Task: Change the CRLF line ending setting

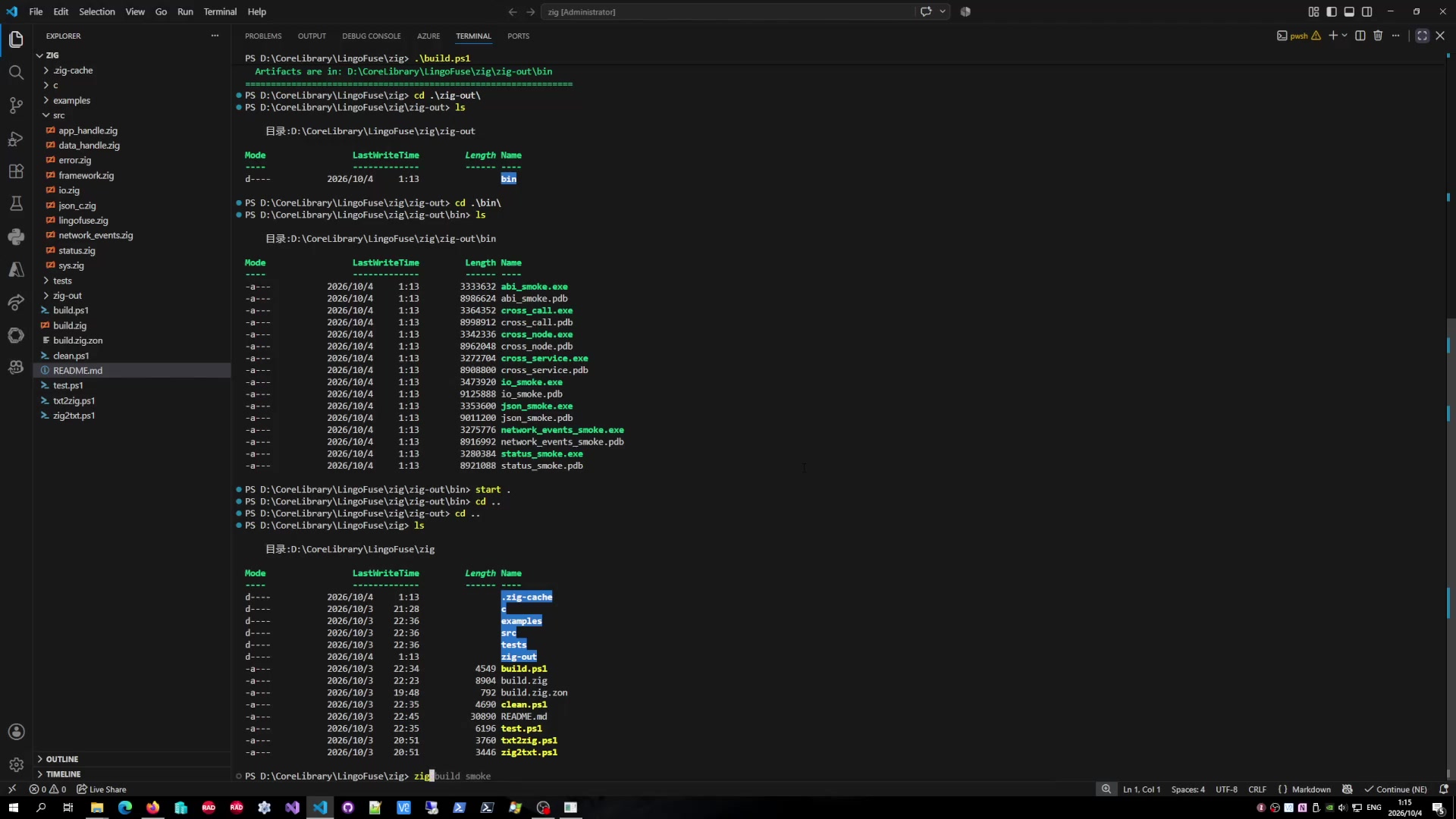Action: click(1257, 789)
